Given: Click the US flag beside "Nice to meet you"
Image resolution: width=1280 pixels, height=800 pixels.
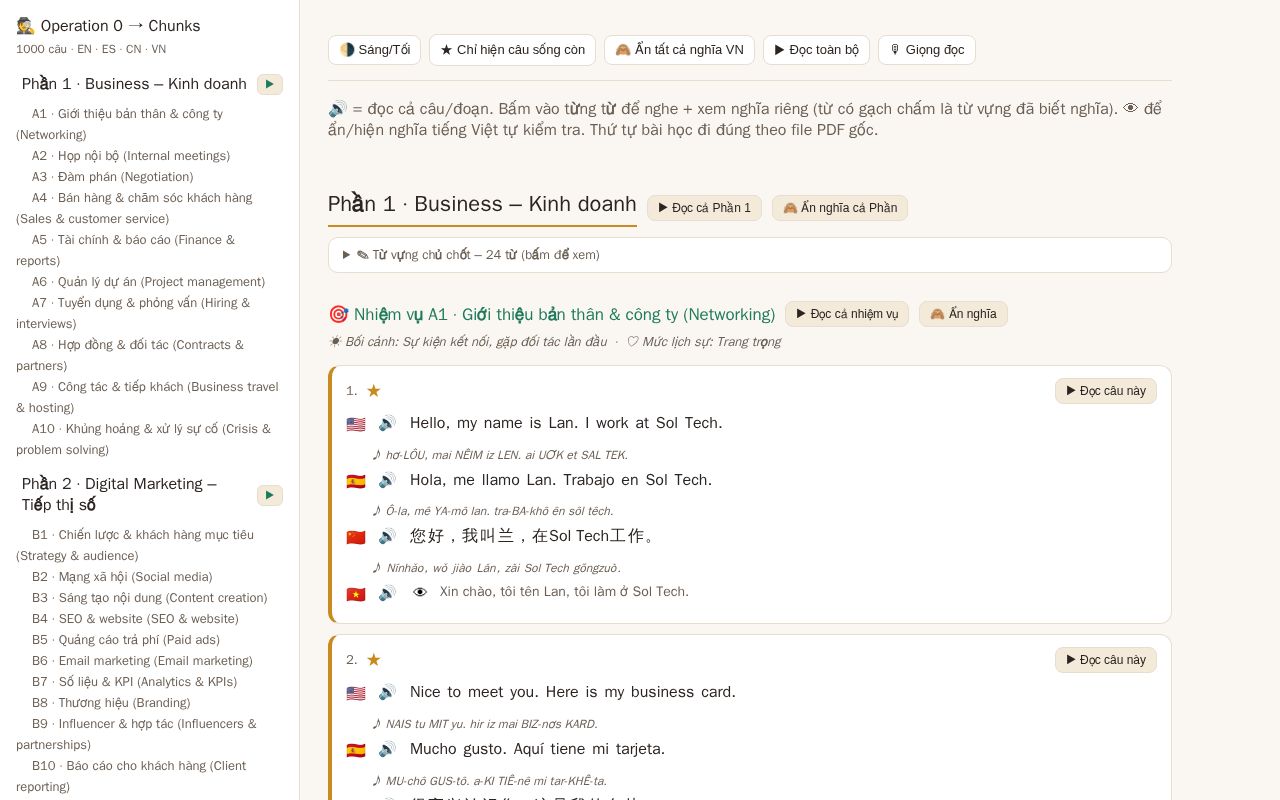Looking at the screenshot, I should pyautogui.click(x=356, y=693).
